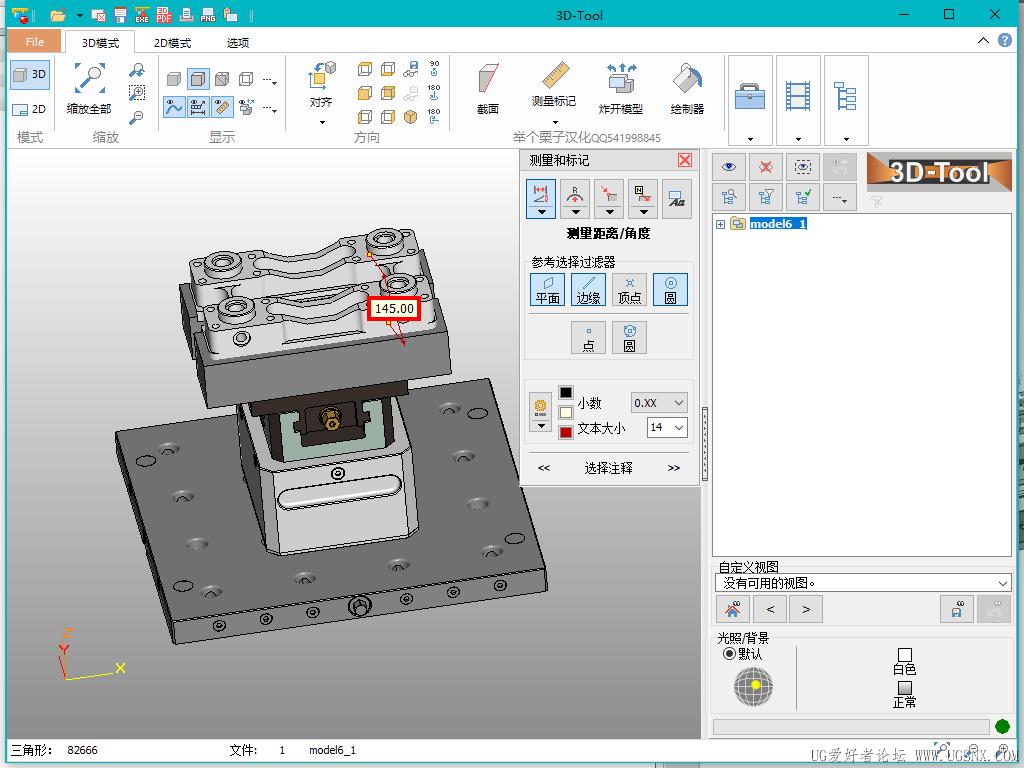Click the 炸开模型 explode model tool

620,89
